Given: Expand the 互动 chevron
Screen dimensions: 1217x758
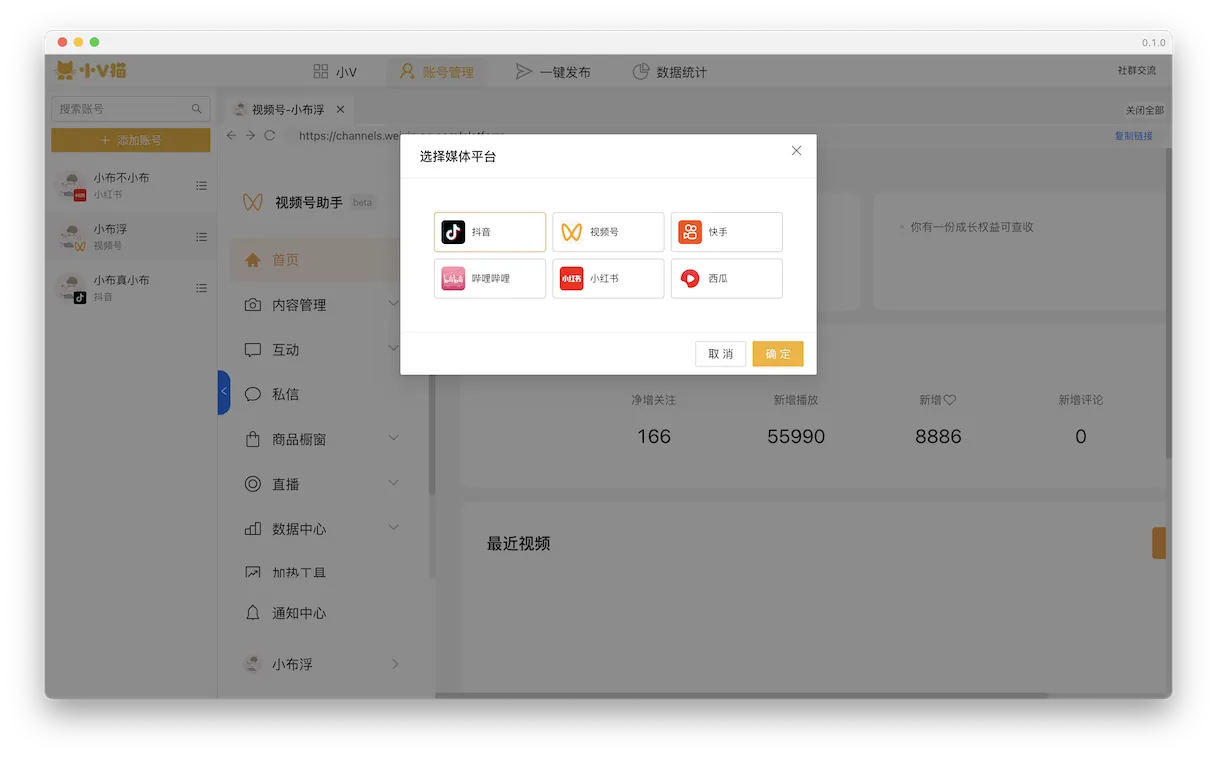Looking at the screenshot, I should [394, 348].
